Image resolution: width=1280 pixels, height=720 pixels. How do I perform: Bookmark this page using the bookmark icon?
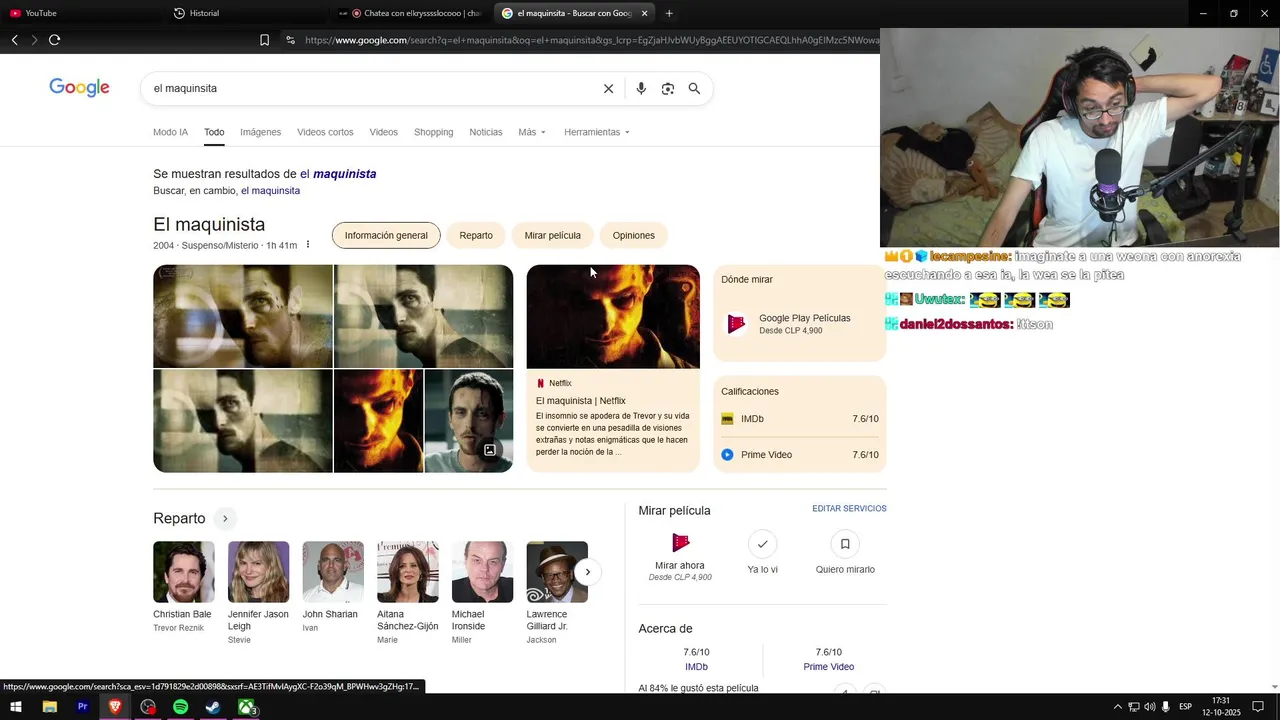click(x=264, y=40)
